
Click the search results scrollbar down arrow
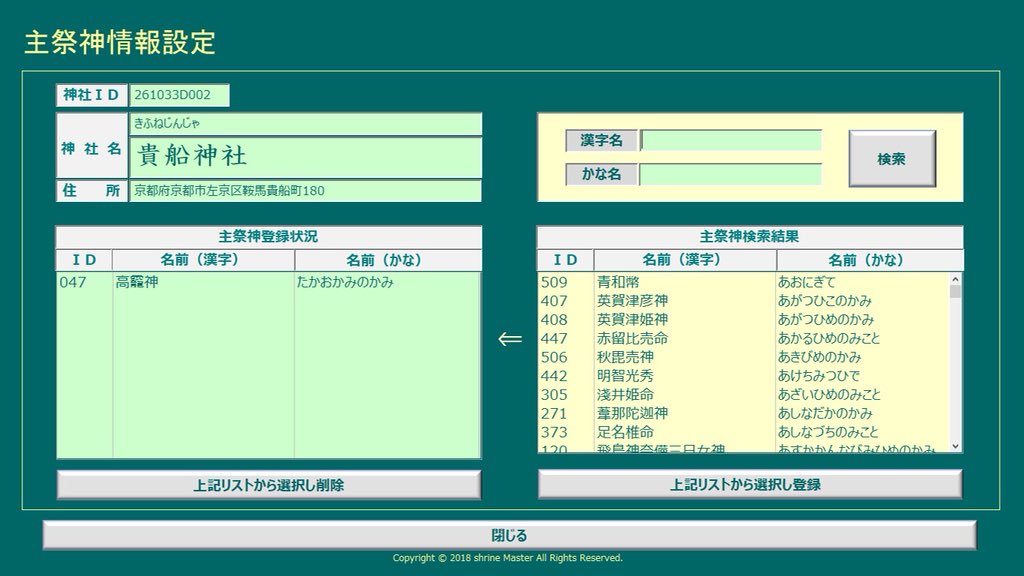955,447
